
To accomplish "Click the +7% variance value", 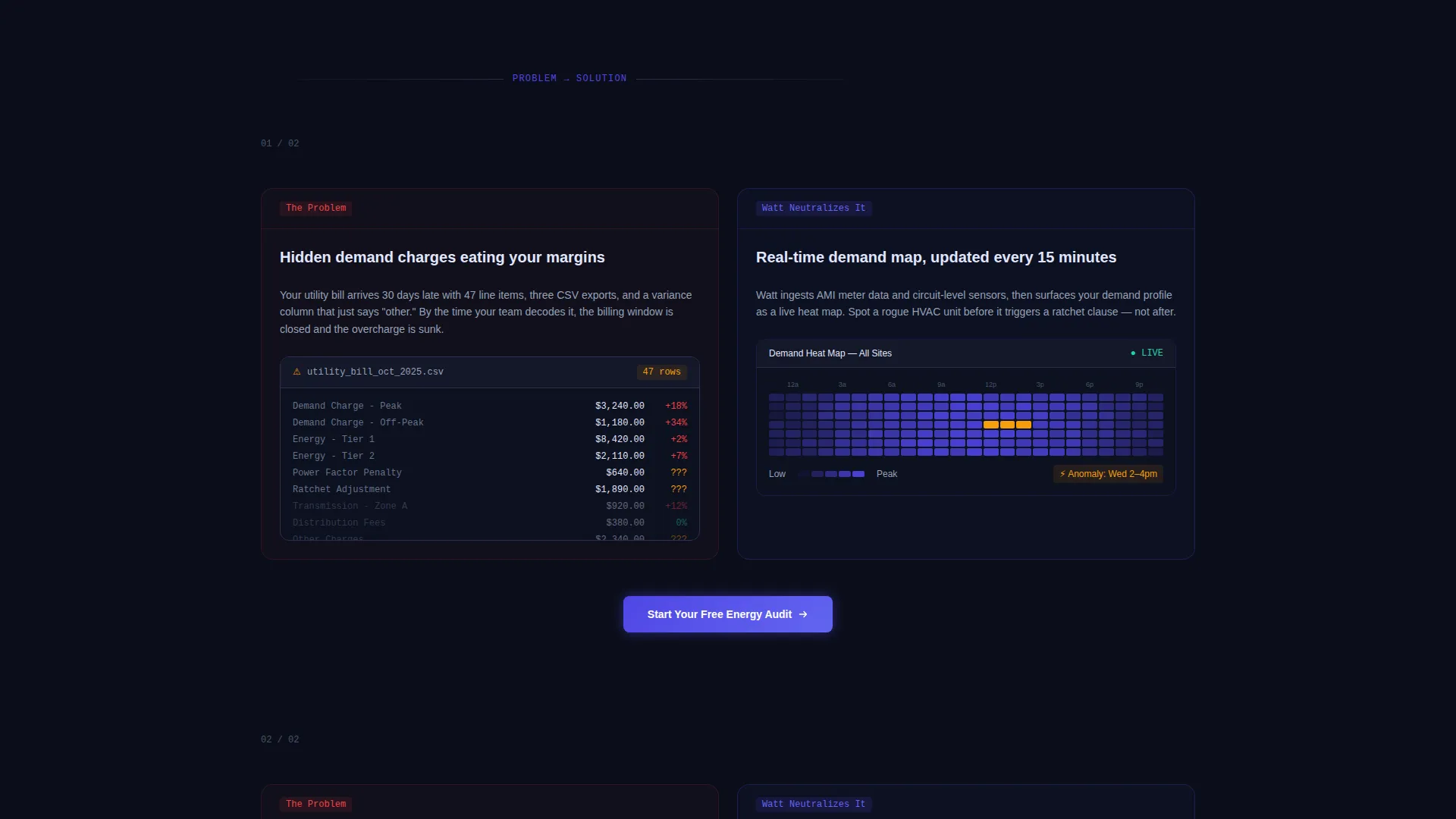I will (x=679, y=456).
